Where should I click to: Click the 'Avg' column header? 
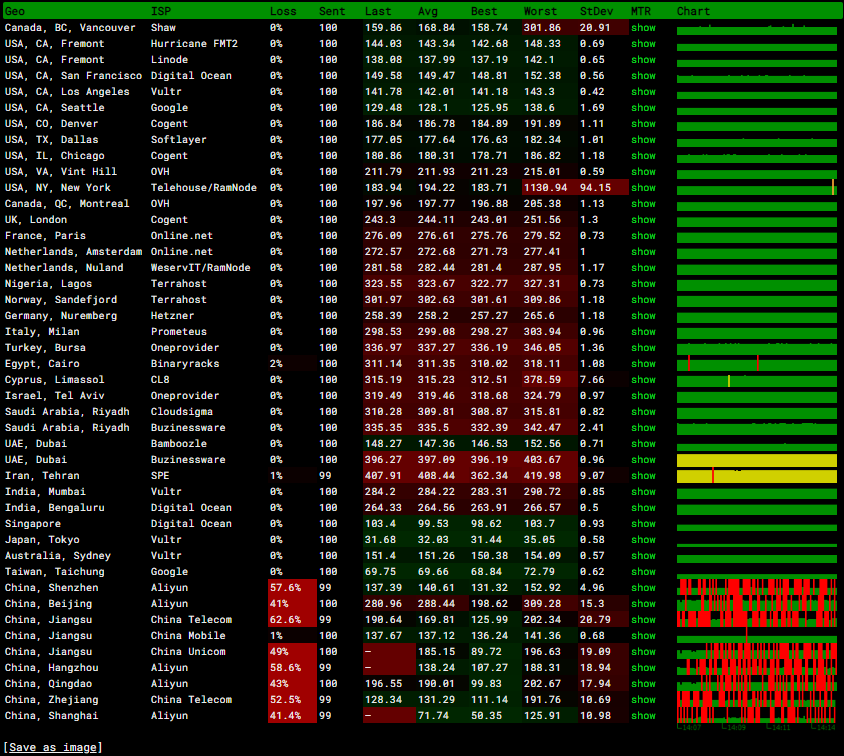pos(428,11)
